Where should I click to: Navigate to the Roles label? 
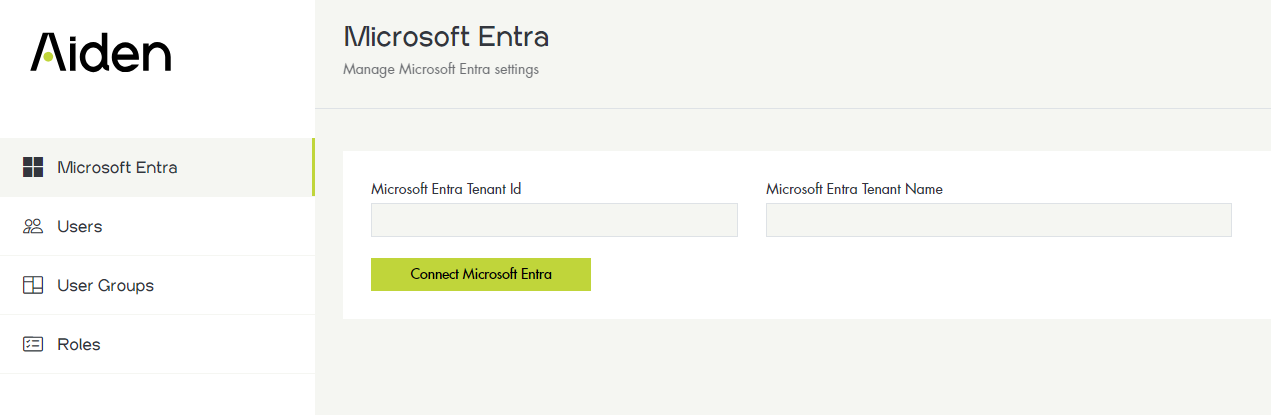tap(79, 344)
